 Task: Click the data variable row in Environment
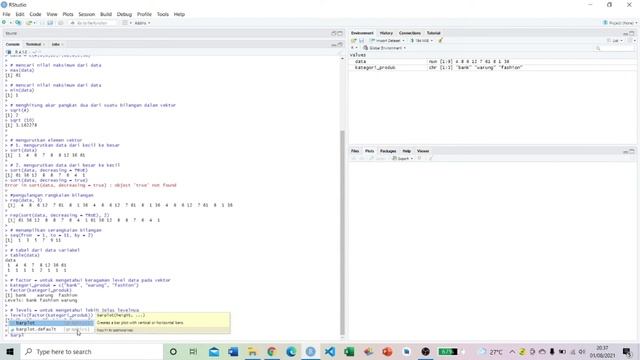click(493, 62)
